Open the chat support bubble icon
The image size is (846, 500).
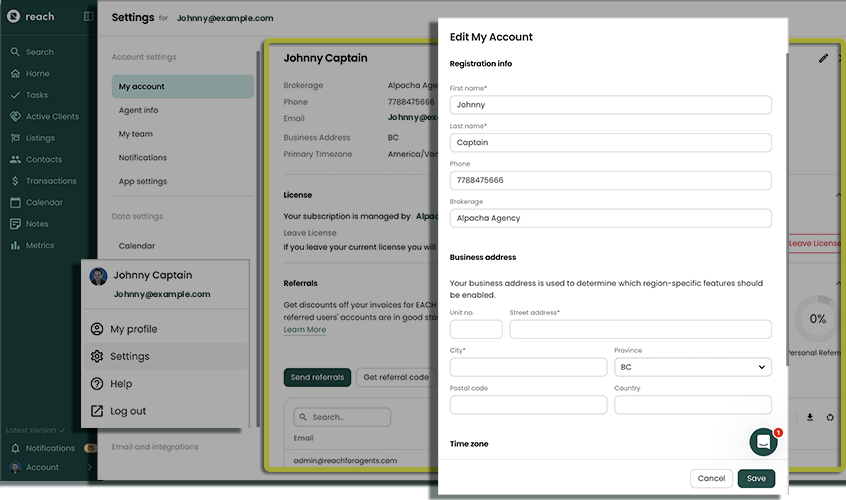click(763, 442)
